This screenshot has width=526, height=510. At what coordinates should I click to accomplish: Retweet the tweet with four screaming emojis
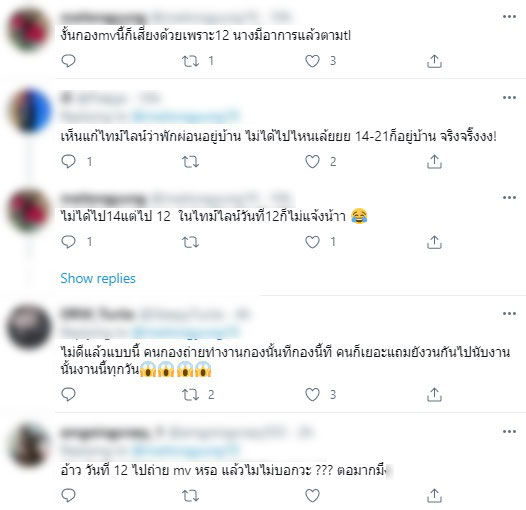point(190,395)
